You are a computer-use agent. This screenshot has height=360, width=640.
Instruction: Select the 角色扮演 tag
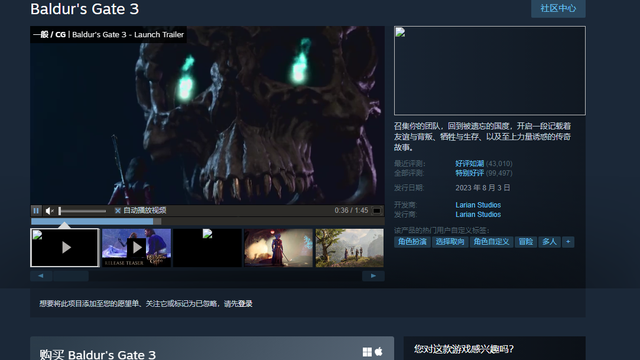412,242
